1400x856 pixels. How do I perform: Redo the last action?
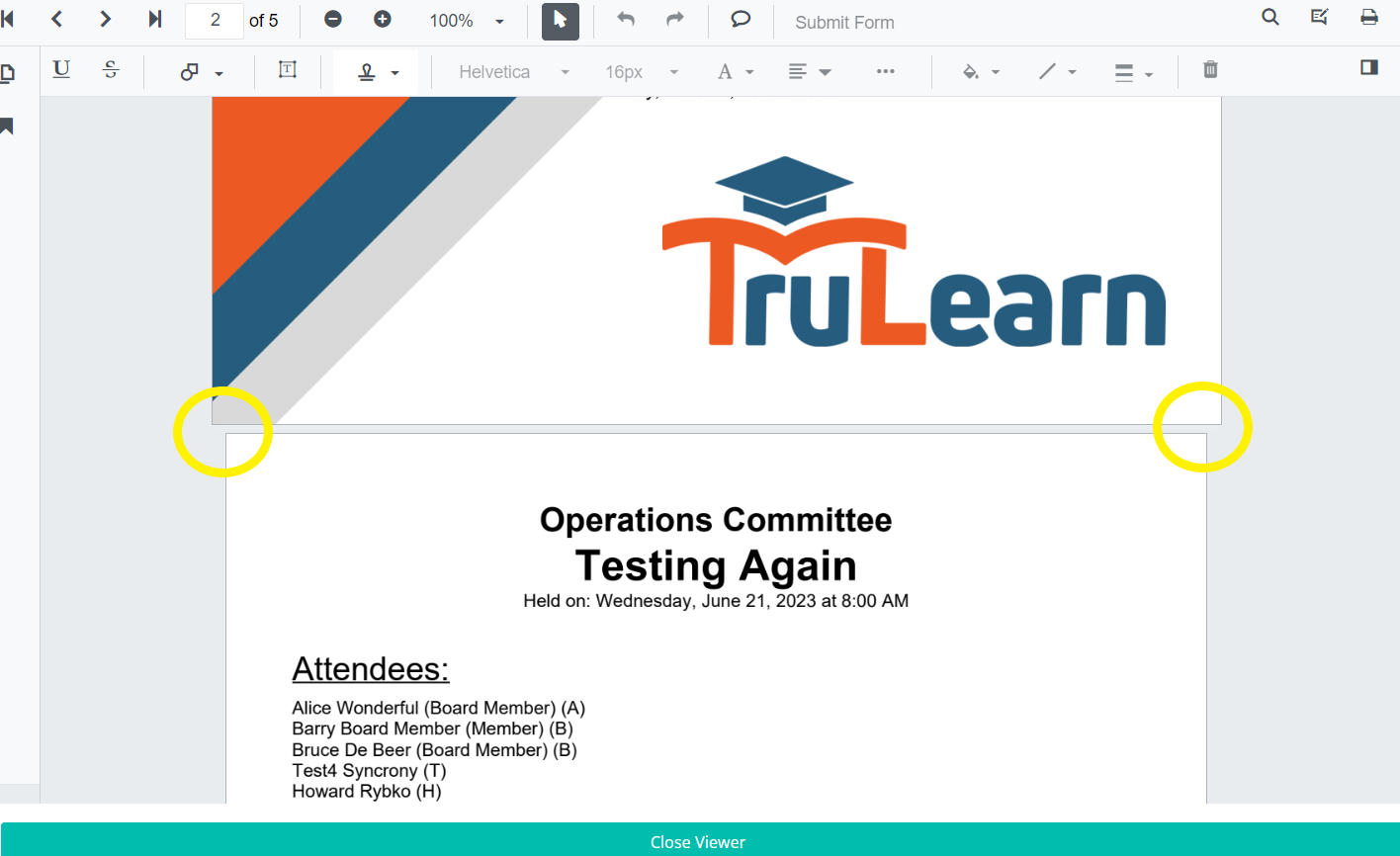(675, 20)
